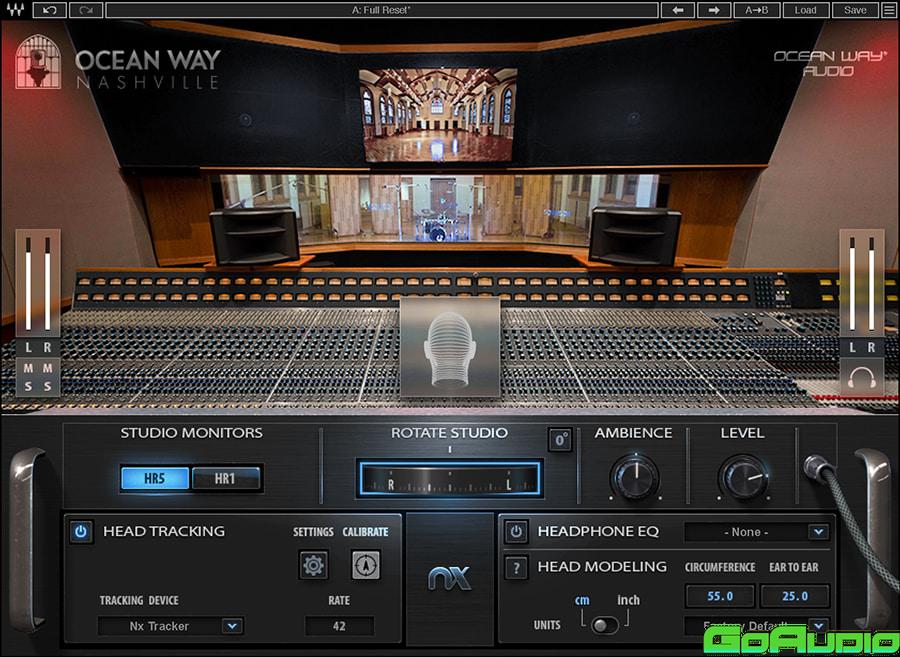Click the Ocean Way Audio logo
The height and width of the screenshot is (657, 900).
pyautogui.click(x=831, y=63)
